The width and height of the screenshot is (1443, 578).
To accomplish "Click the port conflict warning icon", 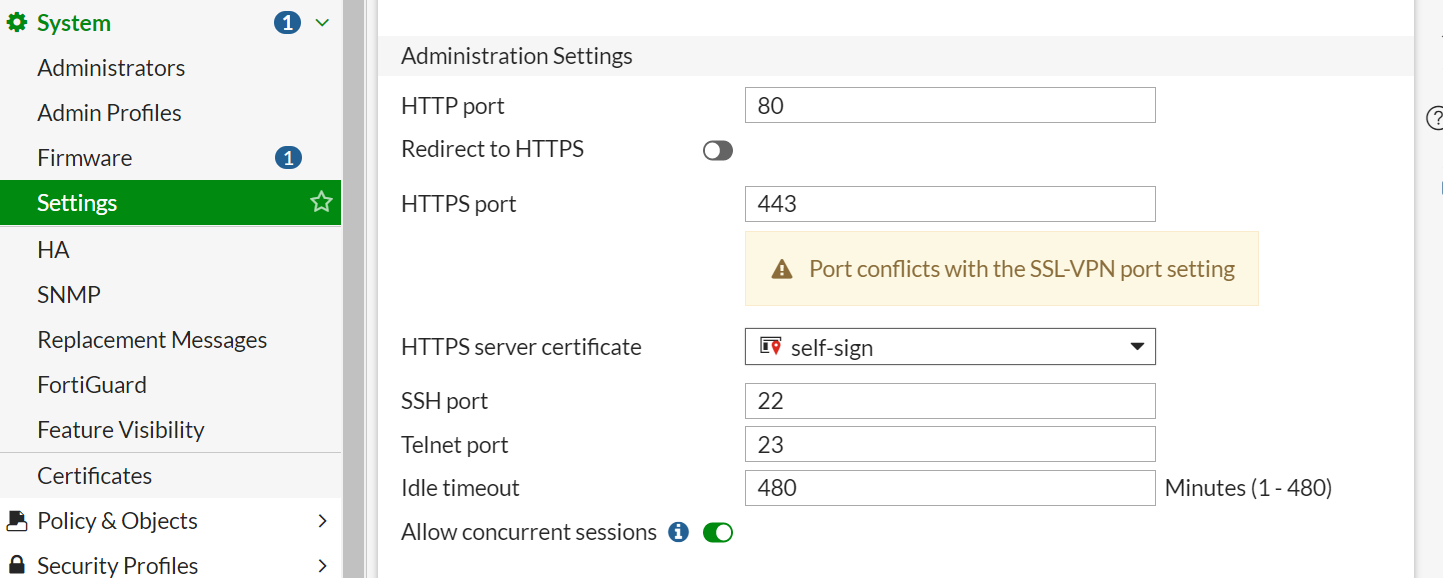I will pyautogui.click(x=782, y=269).
